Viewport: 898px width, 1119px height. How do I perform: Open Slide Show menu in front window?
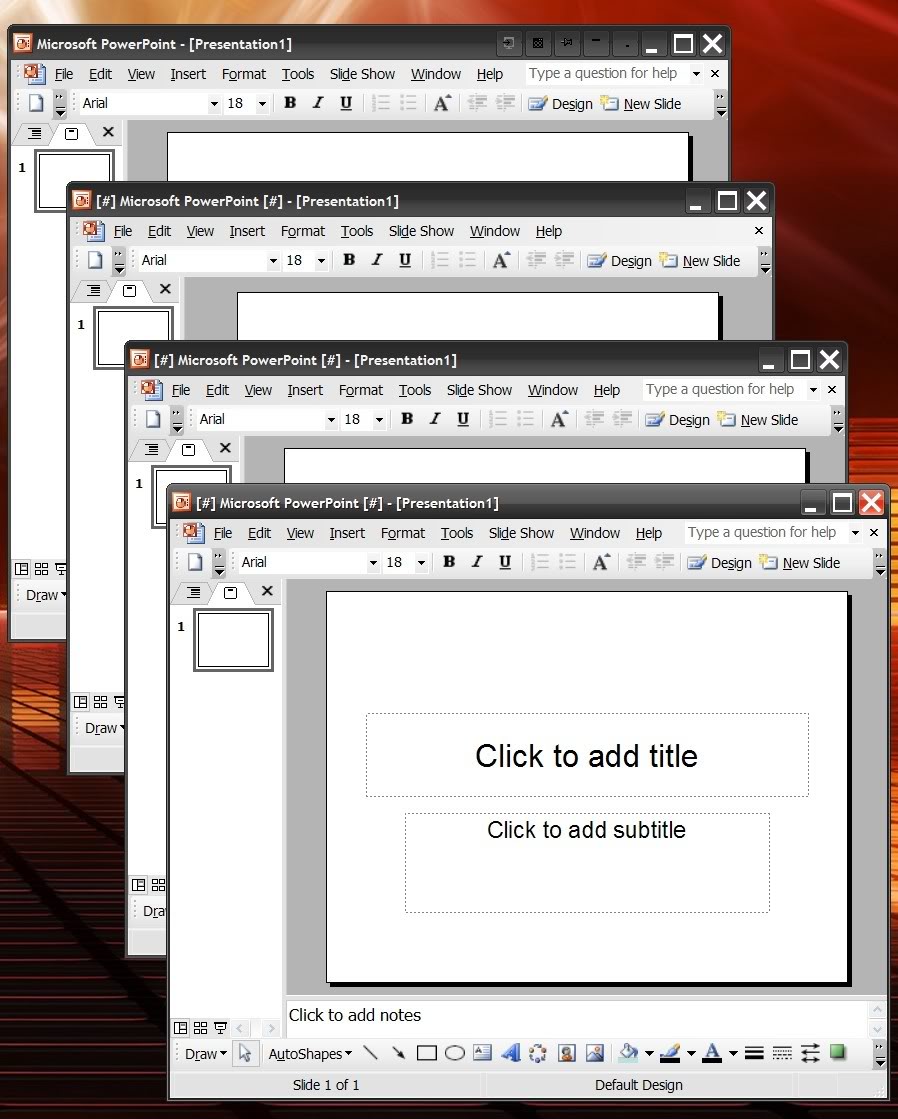pyautogui.click(x=521, y=533)
